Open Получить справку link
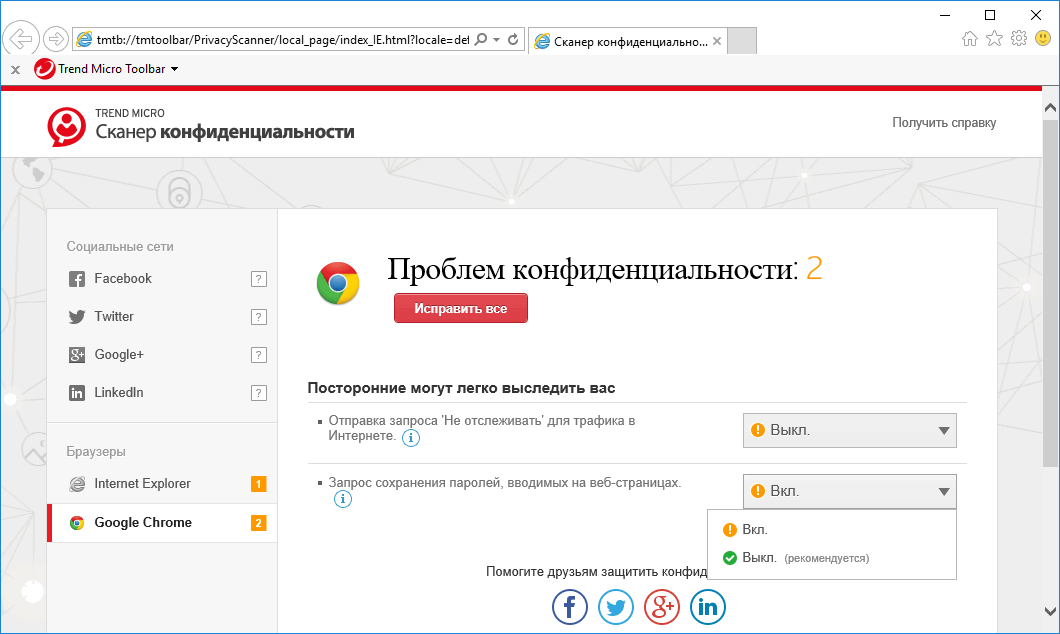 [942, 122]
